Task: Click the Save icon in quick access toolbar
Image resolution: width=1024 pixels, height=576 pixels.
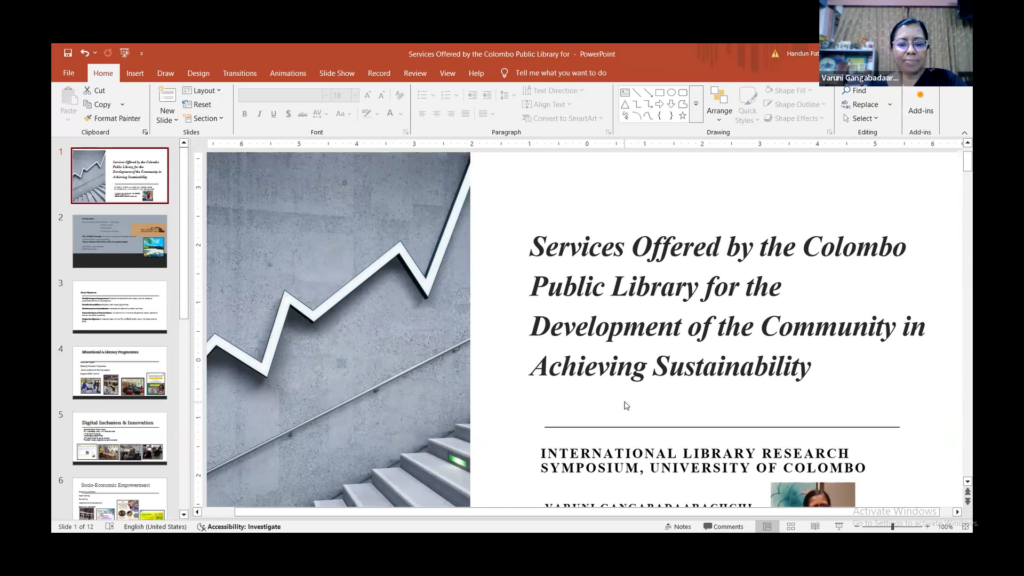Action: pyautogui.click(x=68, y=53)
